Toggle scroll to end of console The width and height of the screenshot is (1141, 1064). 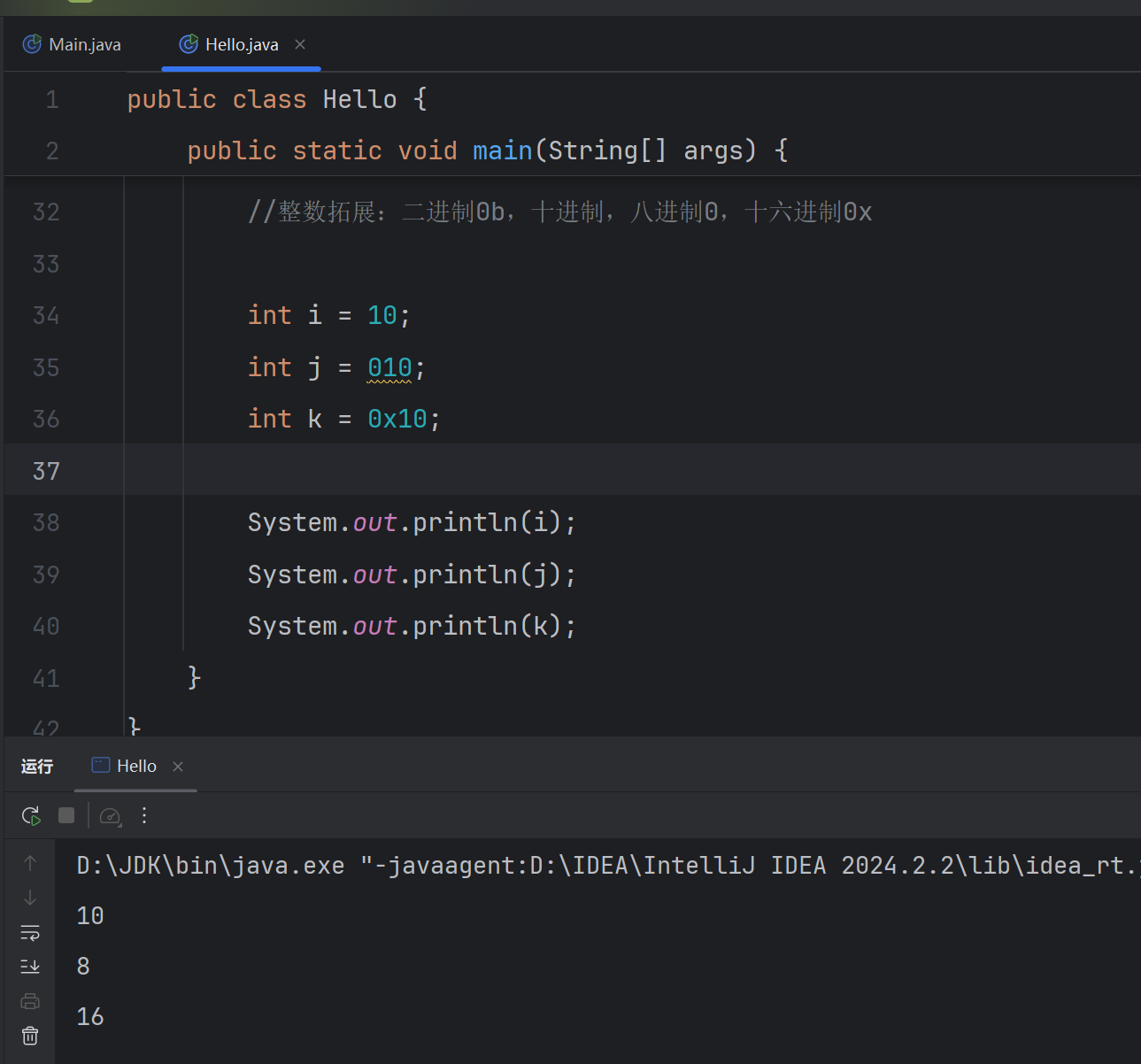pos(30,967)
